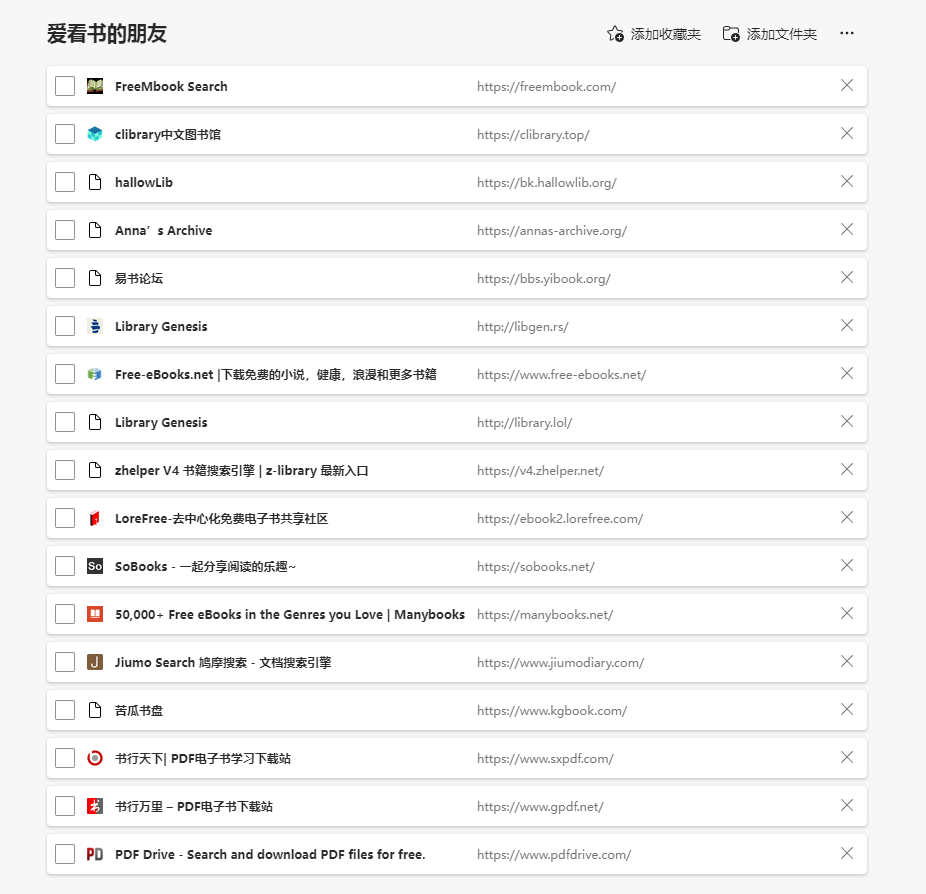Viewport: 926px width, 894px height.
Task: Click the Free-eBooks.net favicon
Action: coord(95,374)
